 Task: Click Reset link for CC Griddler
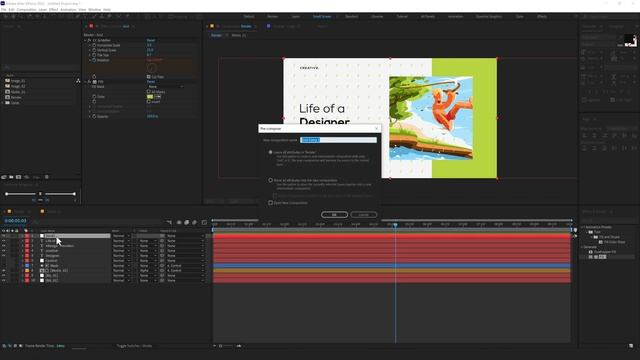click(151, 40)
